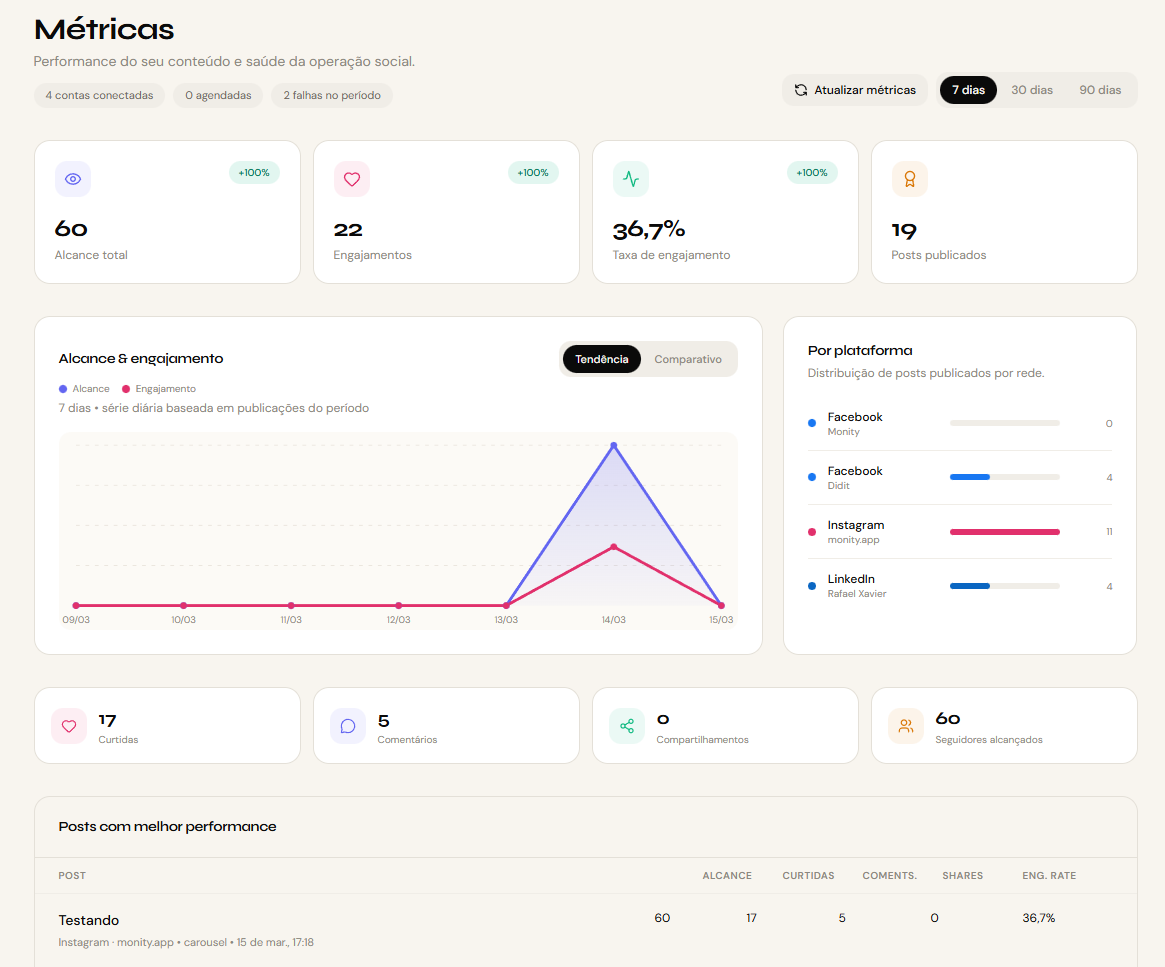Image resolution: width=1165 pixels, height=967 pixels.
Task: Switch the period to 90 dias
Action: click(1100, 90)
